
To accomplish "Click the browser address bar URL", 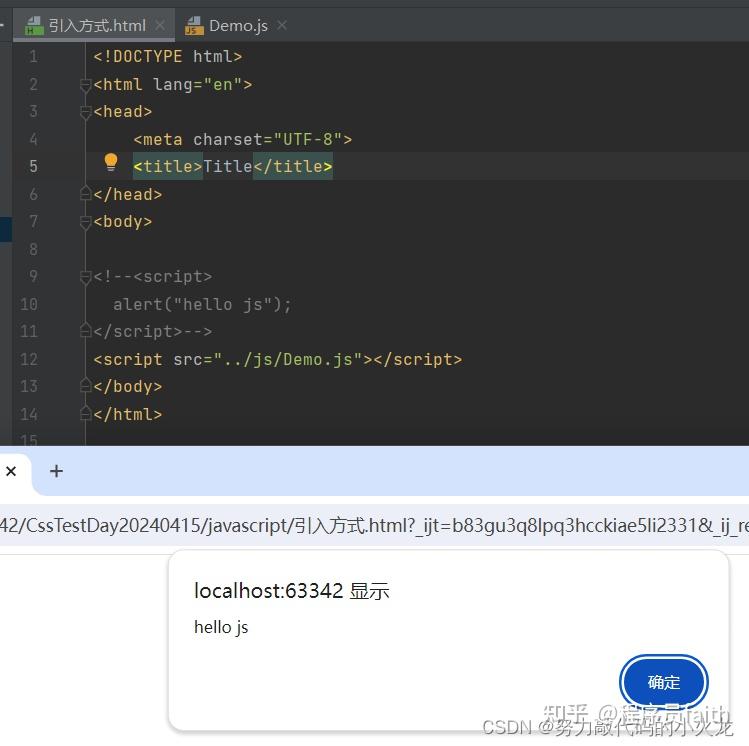I will pos(374,525).
